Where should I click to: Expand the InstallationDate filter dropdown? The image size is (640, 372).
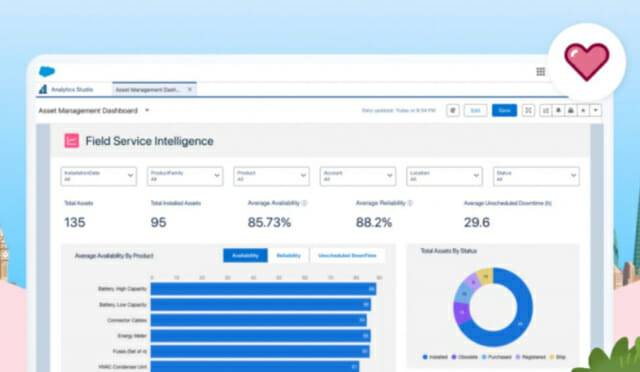(99, 176)
